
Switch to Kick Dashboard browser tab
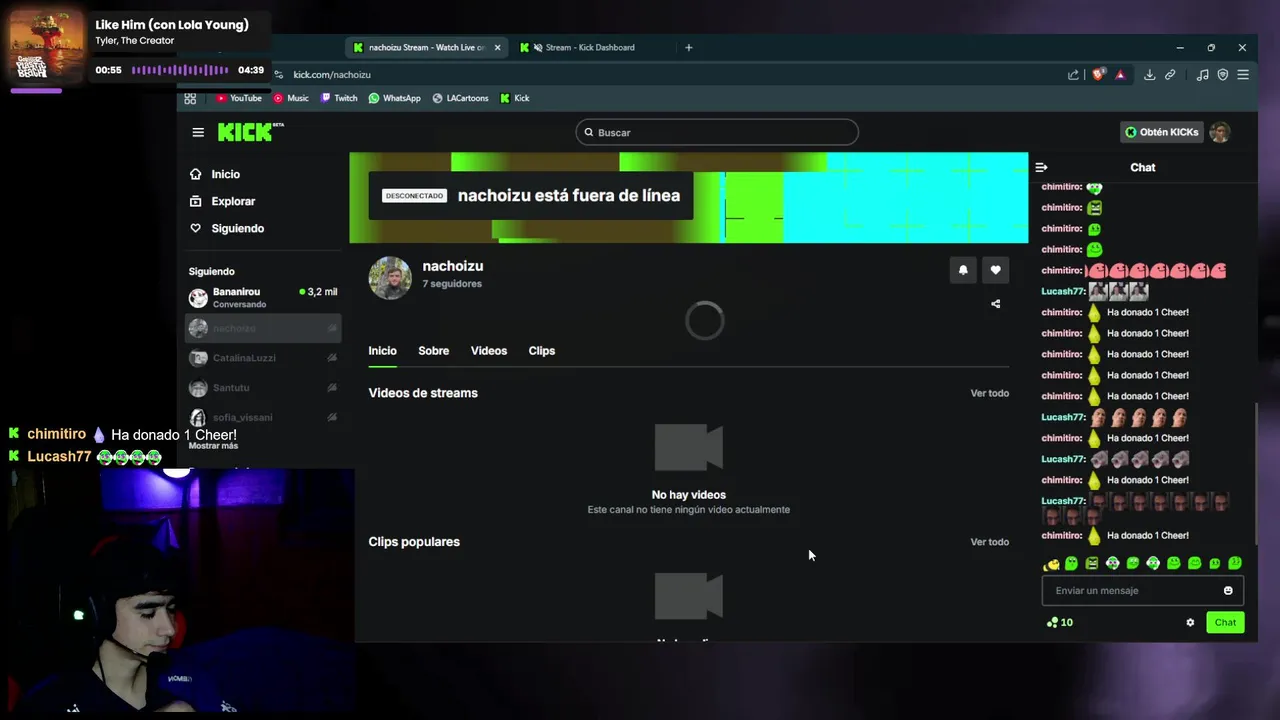tap(590, 47)
